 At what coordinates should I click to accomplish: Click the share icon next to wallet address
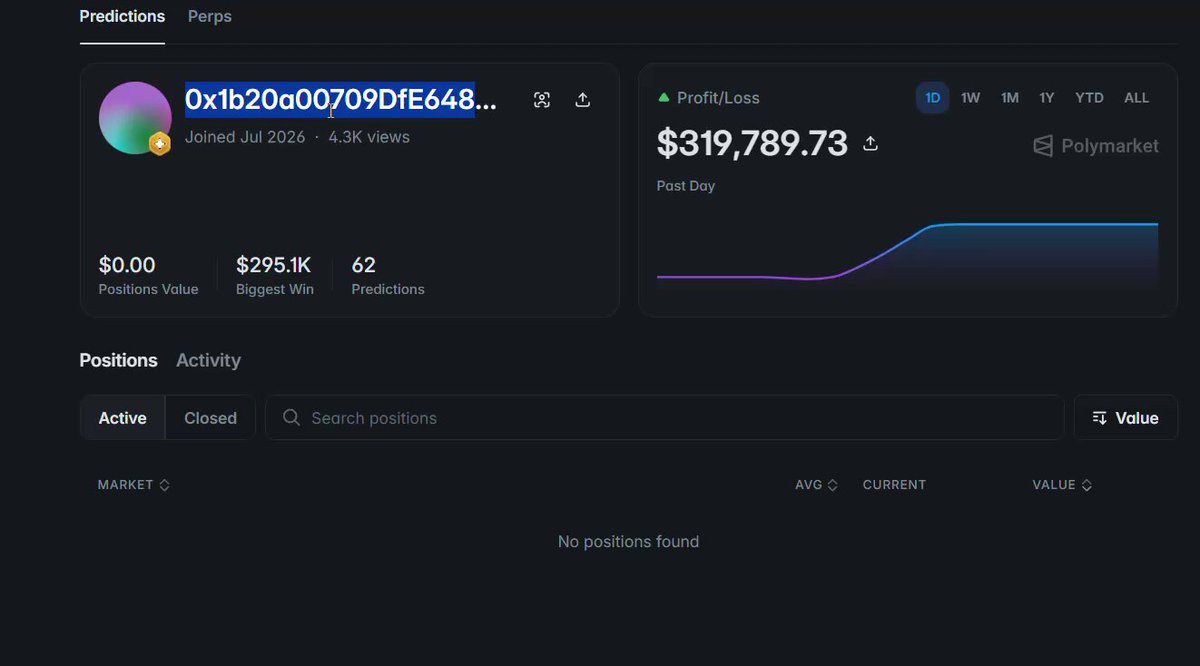(583, 100)
